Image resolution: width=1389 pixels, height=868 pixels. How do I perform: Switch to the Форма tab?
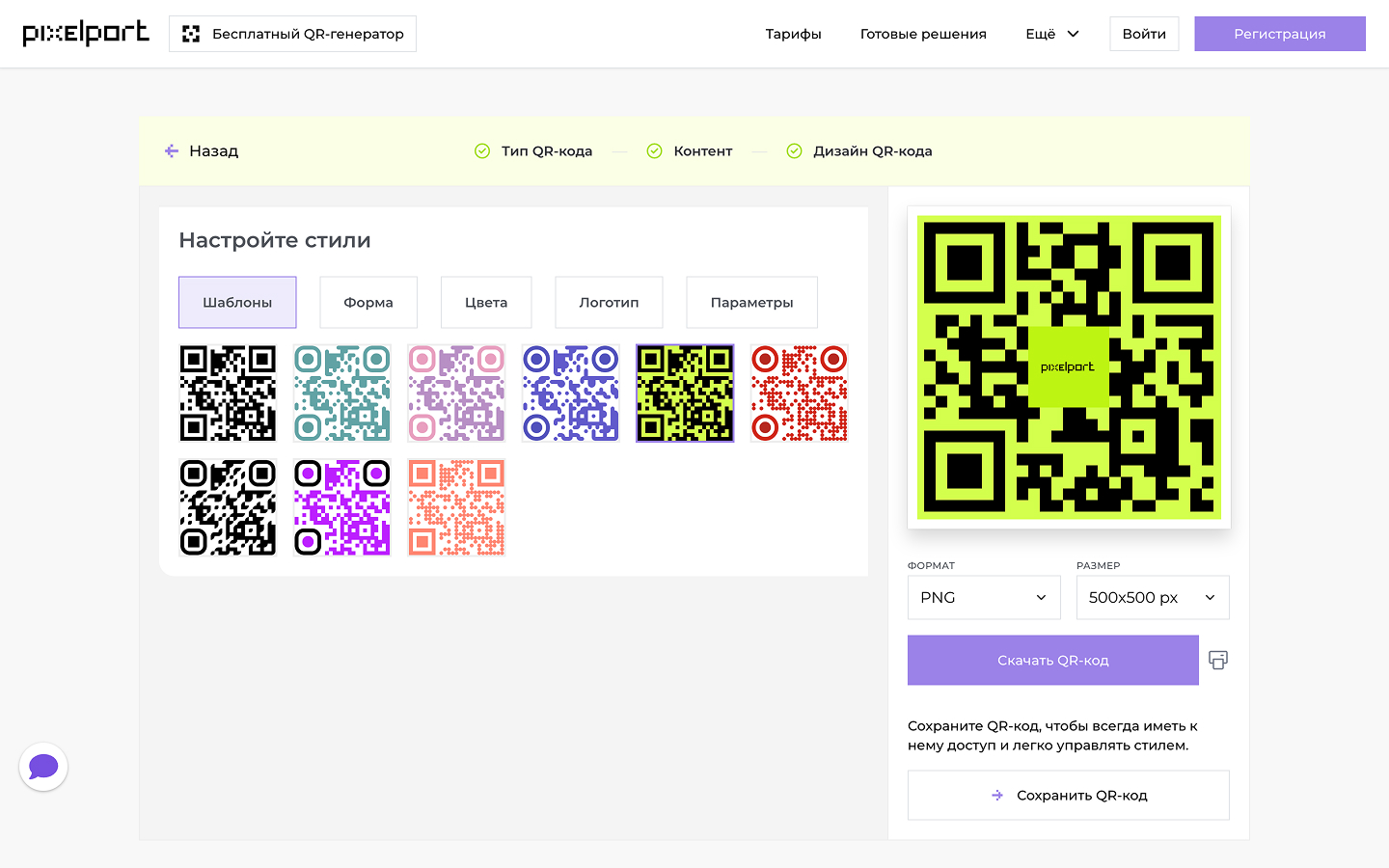368,303
